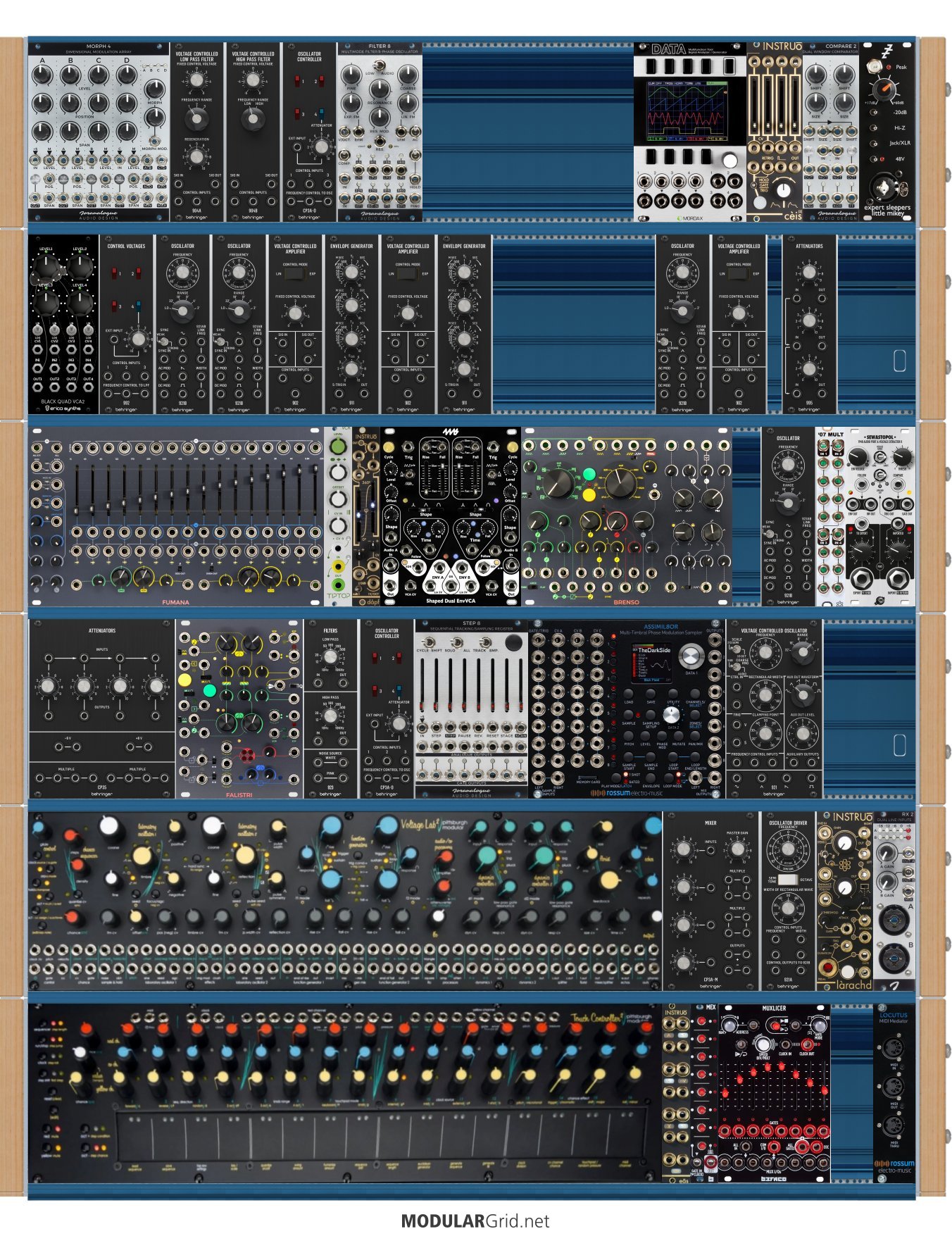The image size is (952, 1236).
Task: Click the square wave output jack on 921 VCO
Action: 813,780
